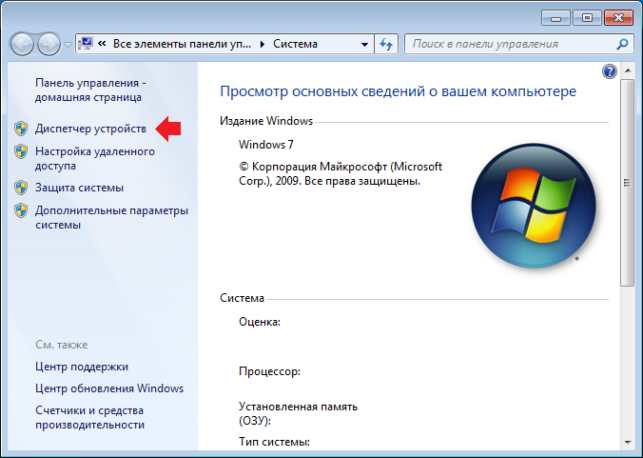This screenshot has height=458, width=643.
Task: Click the Refresh button in address bar
Action: tap(386, 44)
